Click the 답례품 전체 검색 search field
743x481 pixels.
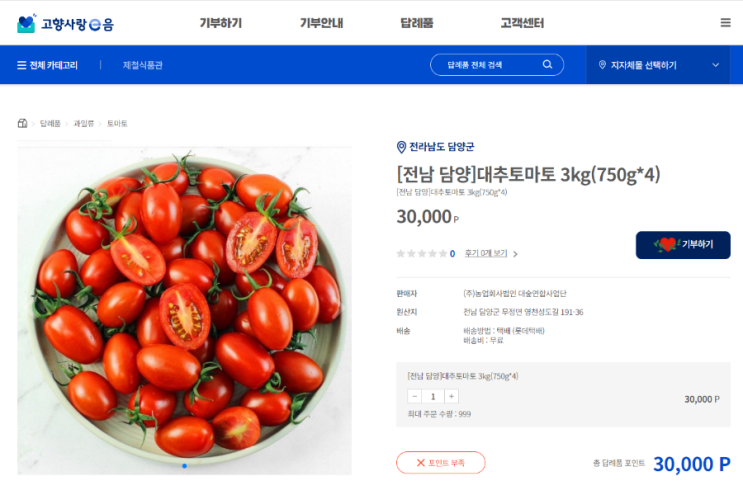tap(497, 65)
